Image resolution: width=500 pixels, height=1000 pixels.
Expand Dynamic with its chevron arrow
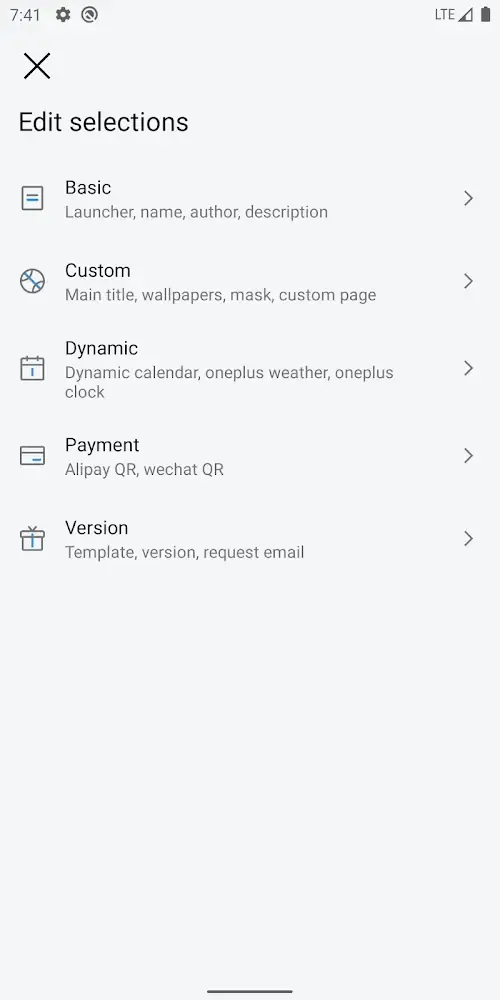pos(469,368)
